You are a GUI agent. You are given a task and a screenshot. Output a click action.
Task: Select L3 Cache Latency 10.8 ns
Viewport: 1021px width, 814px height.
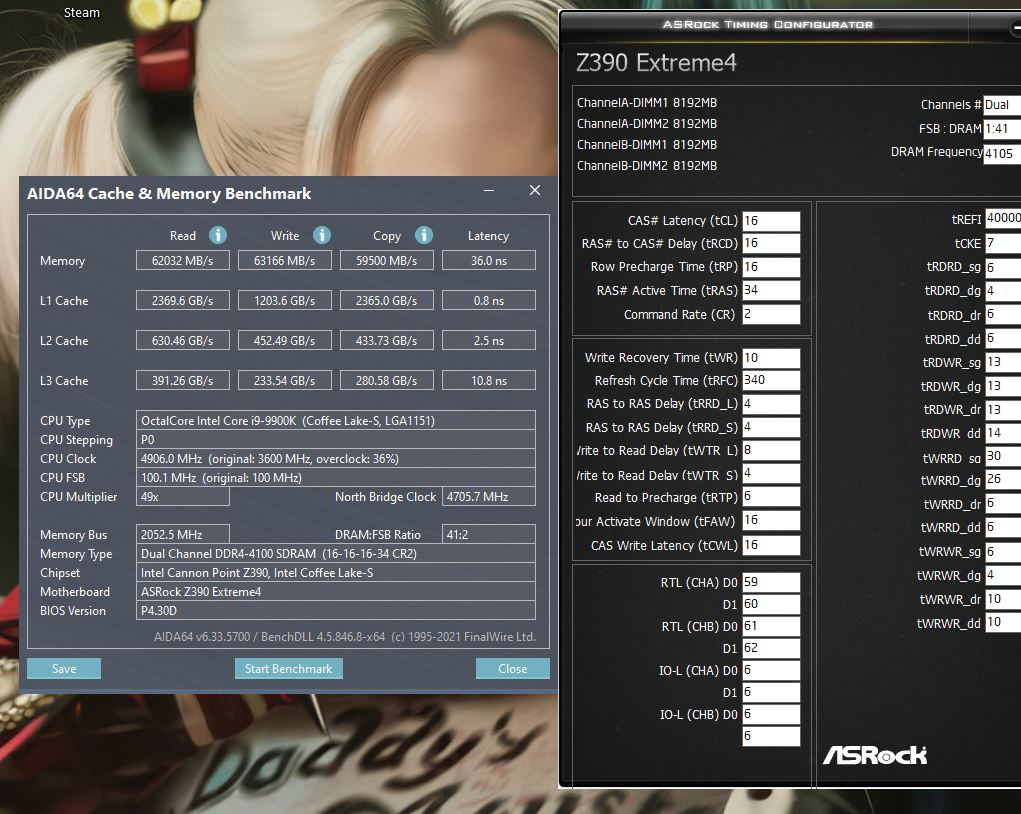pos(489,380)
